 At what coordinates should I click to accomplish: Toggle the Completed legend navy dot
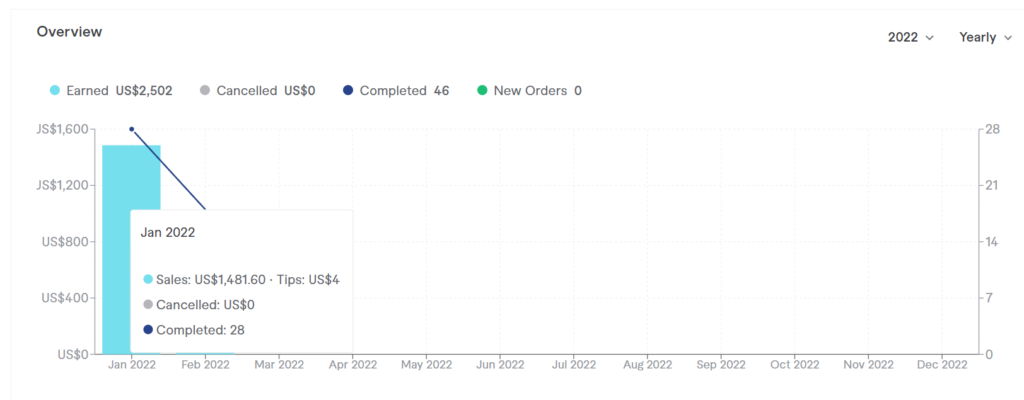point(348,91)
